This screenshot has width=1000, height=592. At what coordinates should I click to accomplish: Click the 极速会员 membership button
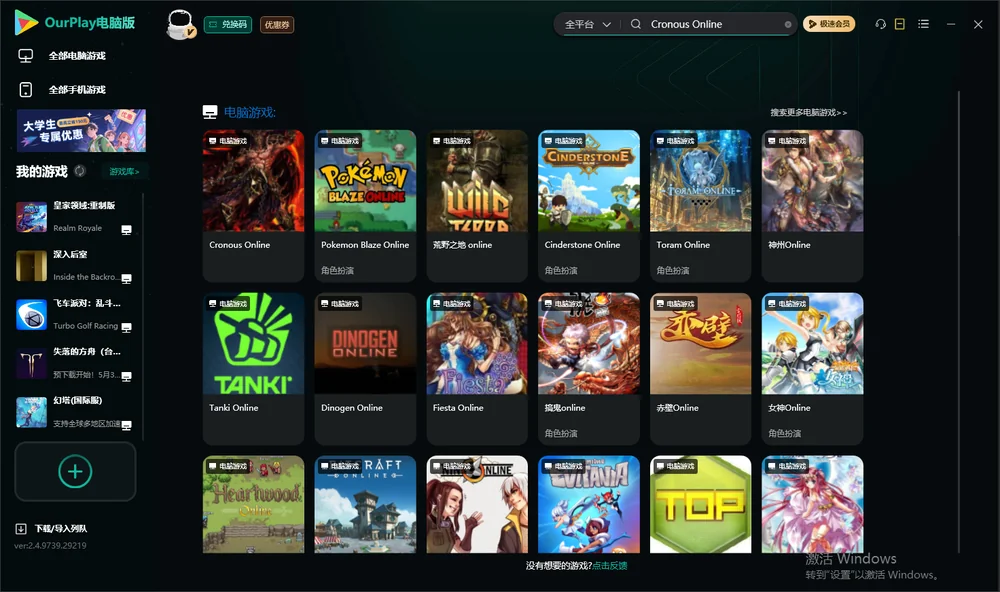coord(829,24)
